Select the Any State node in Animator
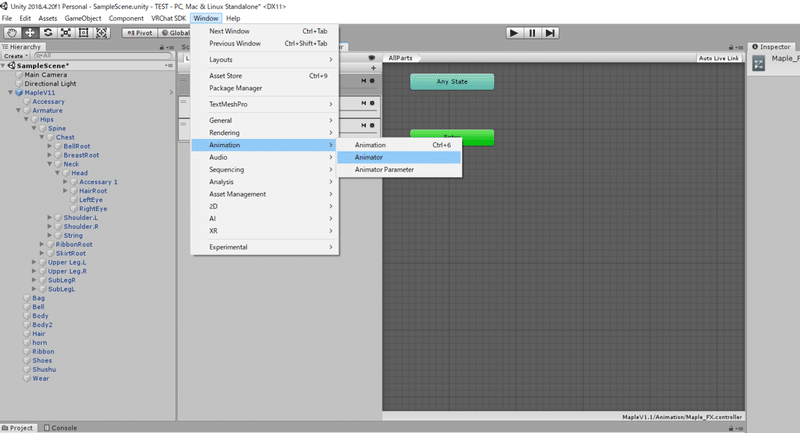This screenshot has height=433, width=800. (x=452, y=82)
